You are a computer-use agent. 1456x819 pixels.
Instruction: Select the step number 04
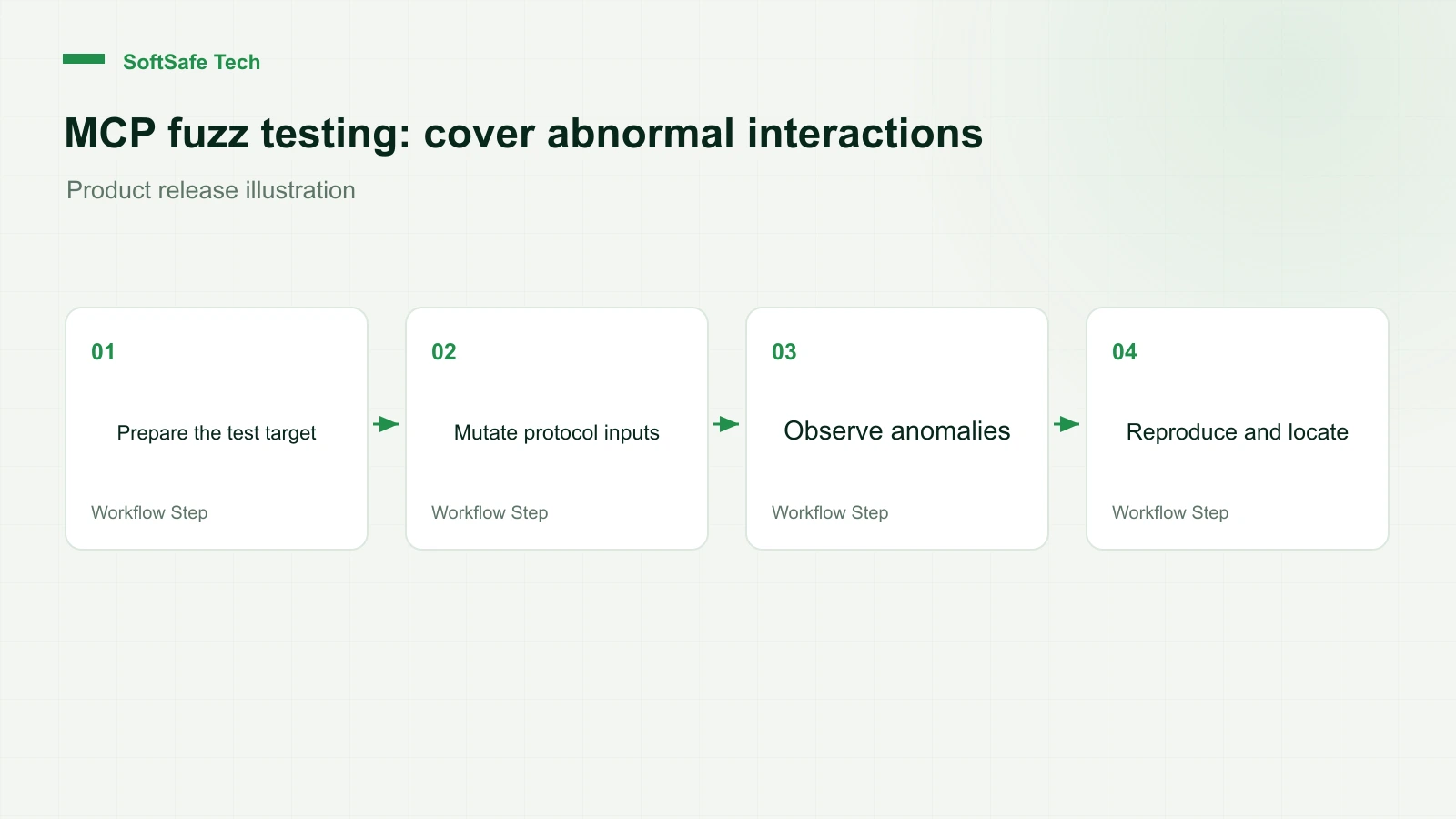point(1125,352)
